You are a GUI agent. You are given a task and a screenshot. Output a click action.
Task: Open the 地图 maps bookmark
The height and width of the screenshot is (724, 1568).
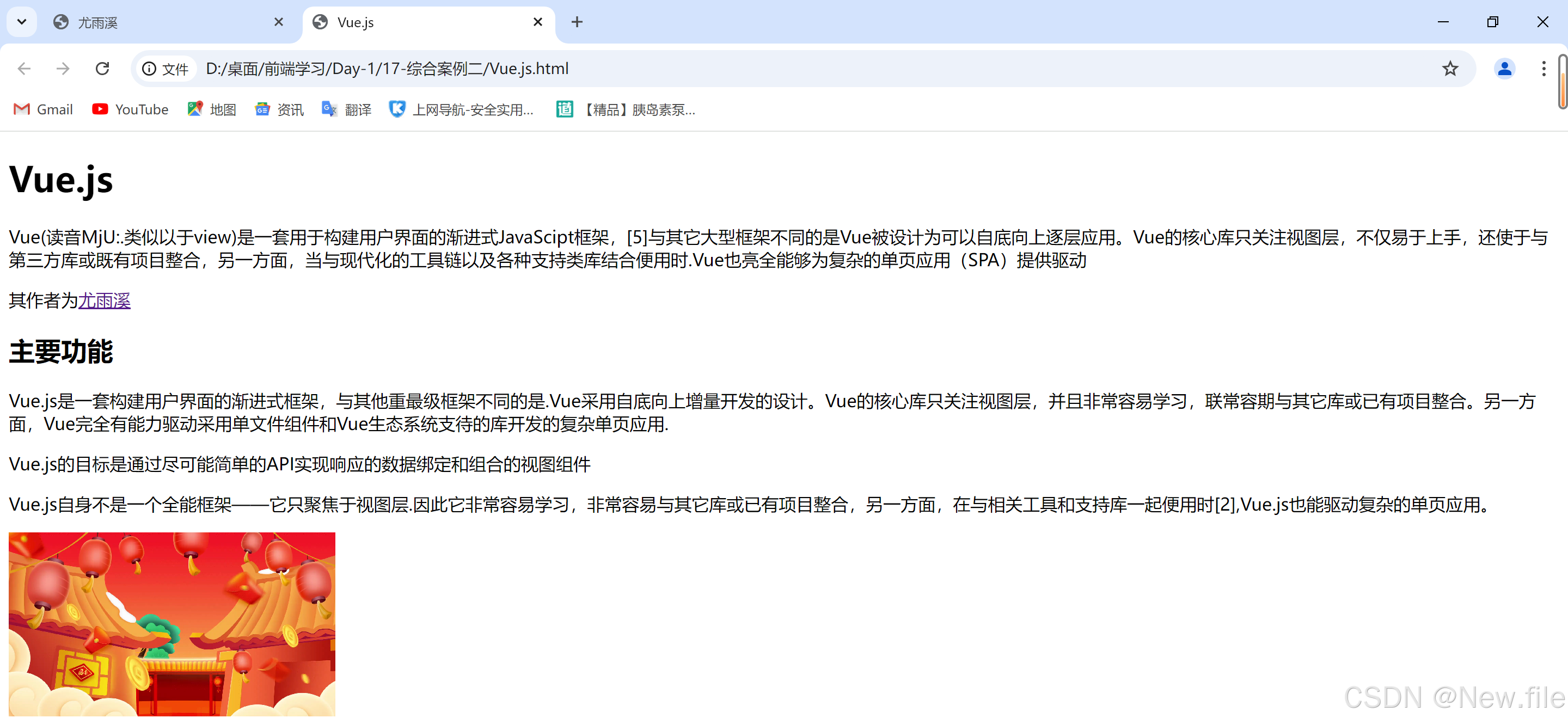pyautogui.click(x=212, y=109)
